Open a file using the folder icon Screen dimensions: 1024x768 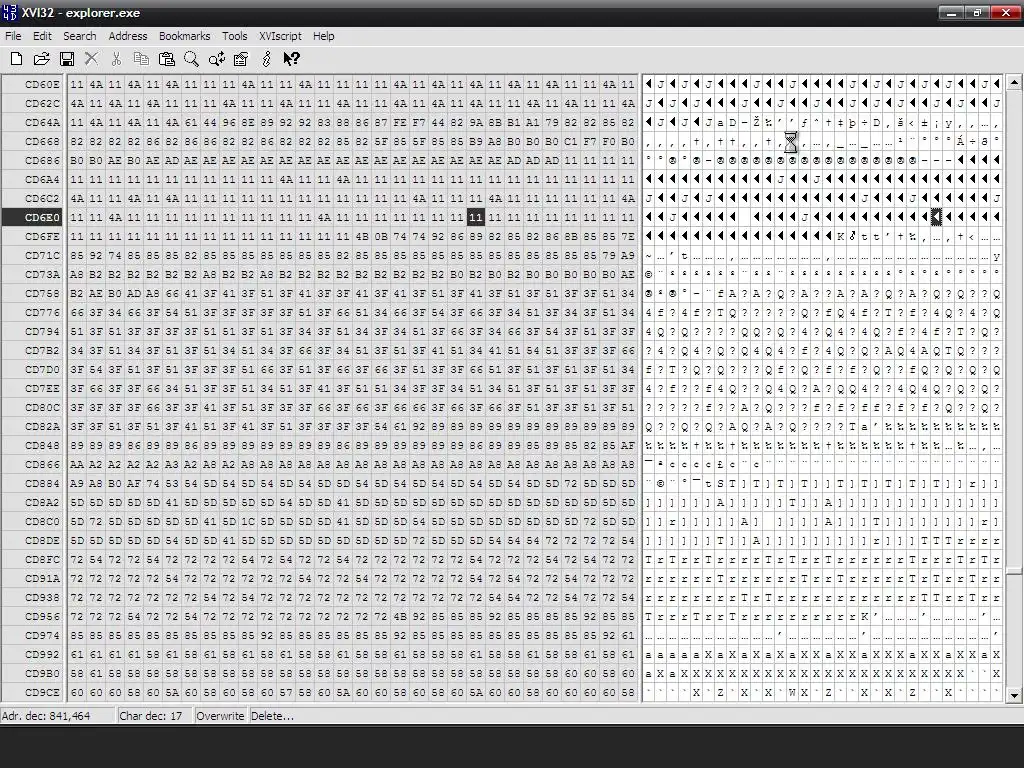pyautogui.click(x=41, y=59)
